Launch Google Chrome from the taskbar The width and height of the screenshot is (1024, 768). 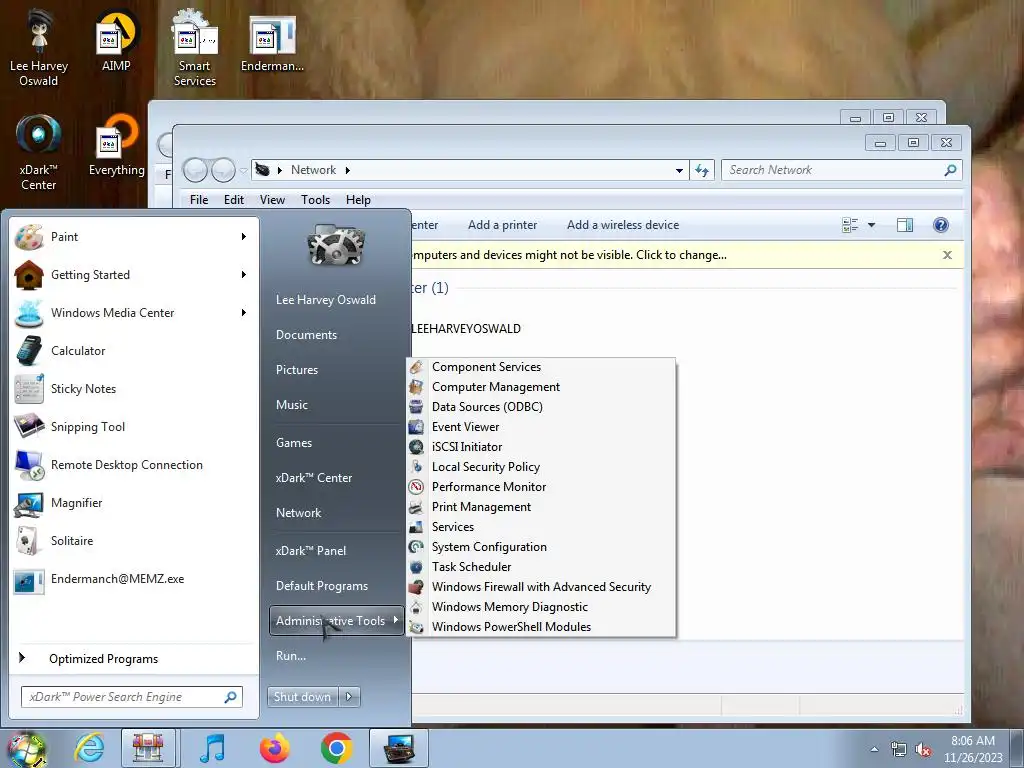point(336,748)
